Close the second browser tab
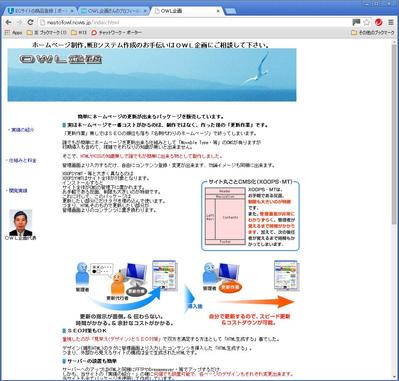This screenshot has height=381, width=399. pos(145,11)
